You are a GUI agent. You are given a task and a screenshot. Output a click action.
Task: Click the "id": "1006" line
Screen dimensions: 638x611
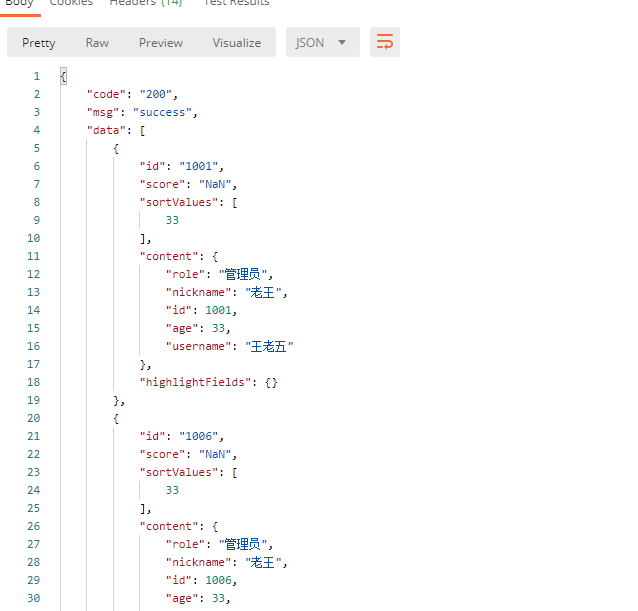click(x=181, y=436)
